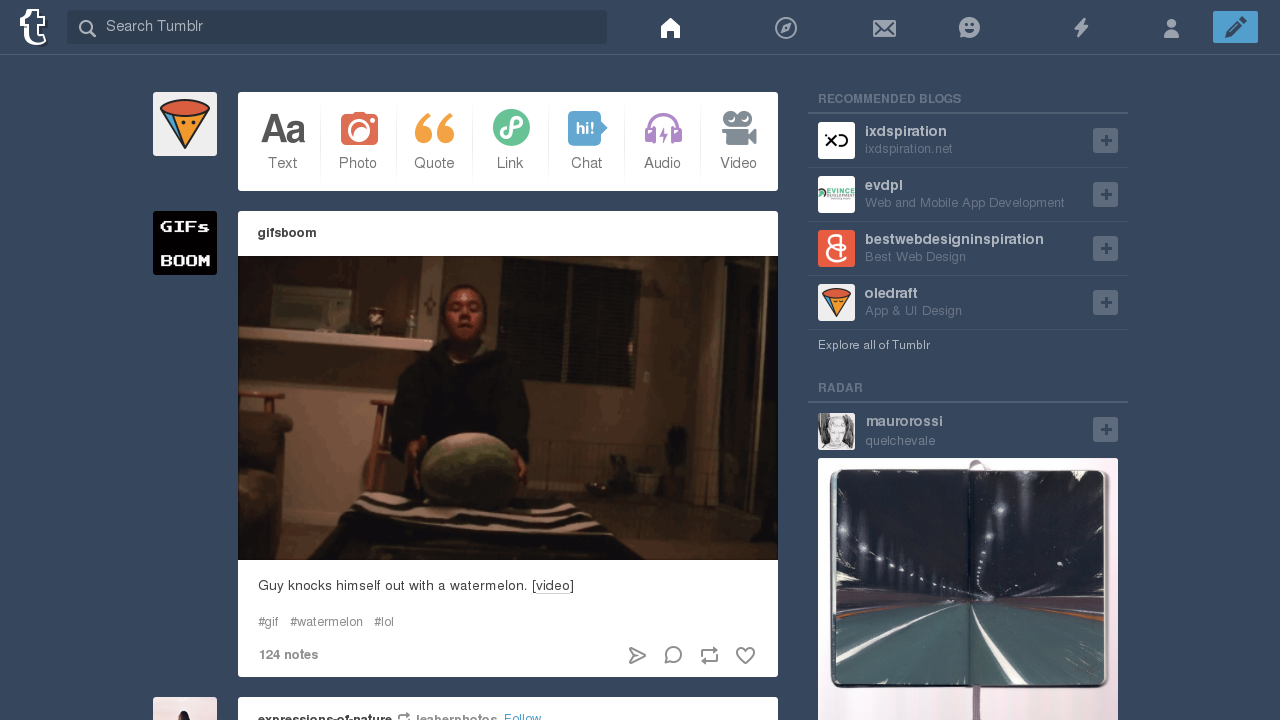Open the #lol tag
The image size is (1280, 720).
[384, 622]
